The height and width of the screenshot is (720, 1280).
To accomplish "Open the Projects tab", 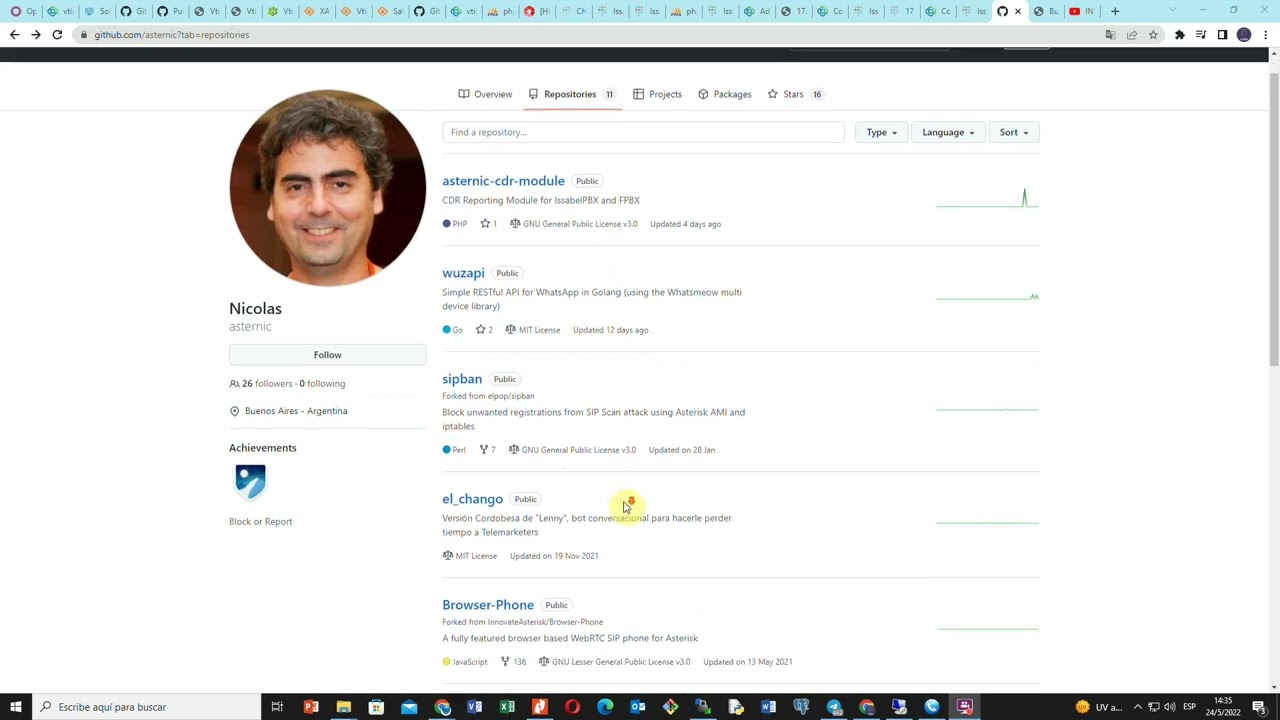I will pyautogui.click(x=657, y=94).
